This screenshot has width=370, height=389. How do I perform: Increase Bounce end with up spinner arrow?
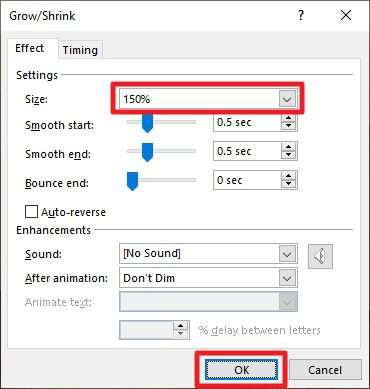coord(288,176)
